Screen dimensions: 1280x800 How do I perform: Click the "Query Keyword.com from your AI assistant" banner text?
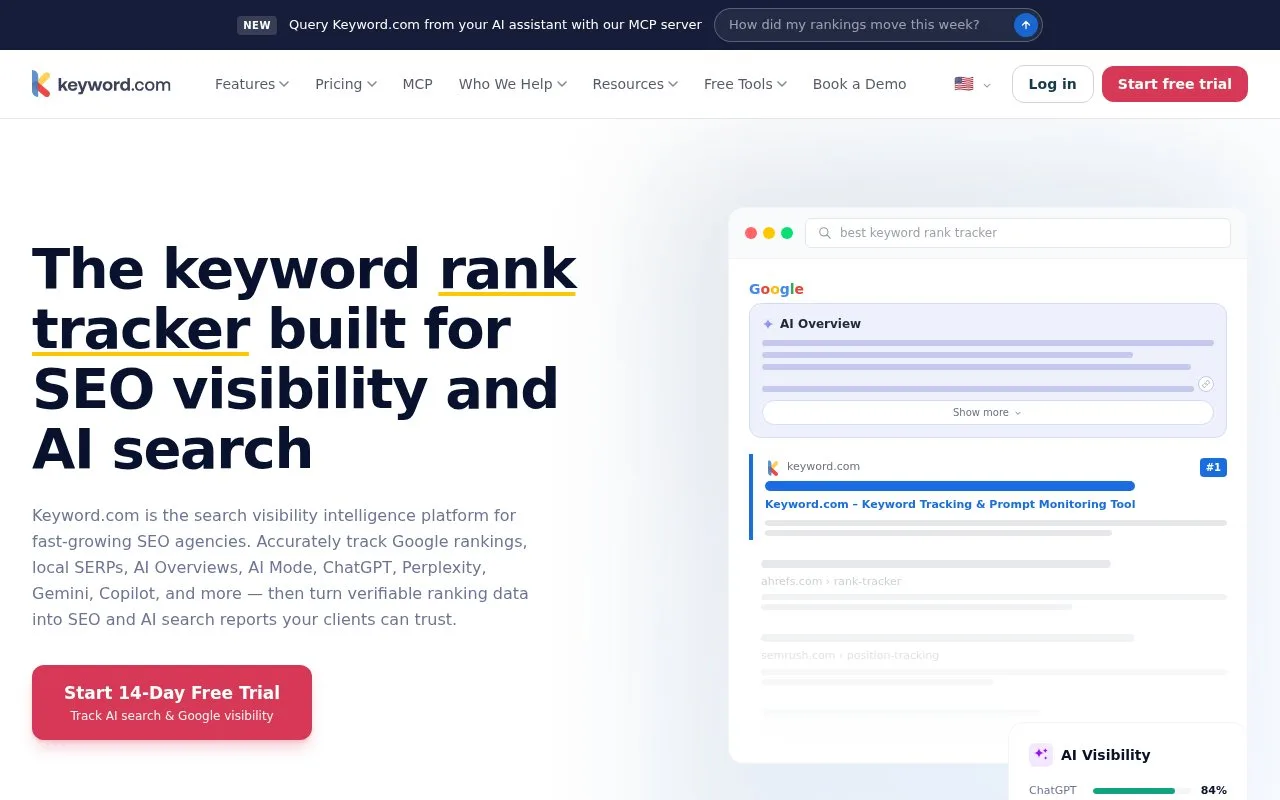click(x=495, y=25)
